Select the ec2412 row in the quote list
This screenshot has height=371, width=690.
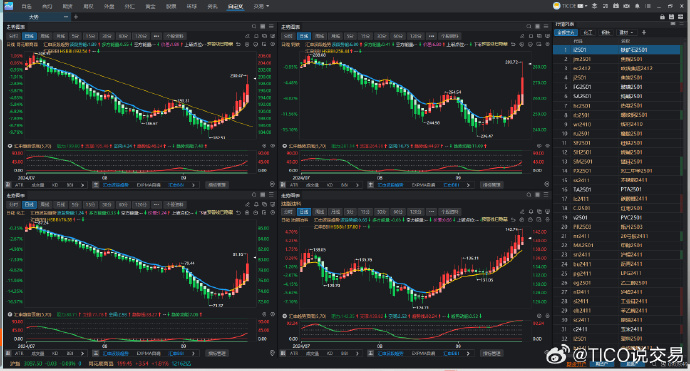[x=617, y=68]
